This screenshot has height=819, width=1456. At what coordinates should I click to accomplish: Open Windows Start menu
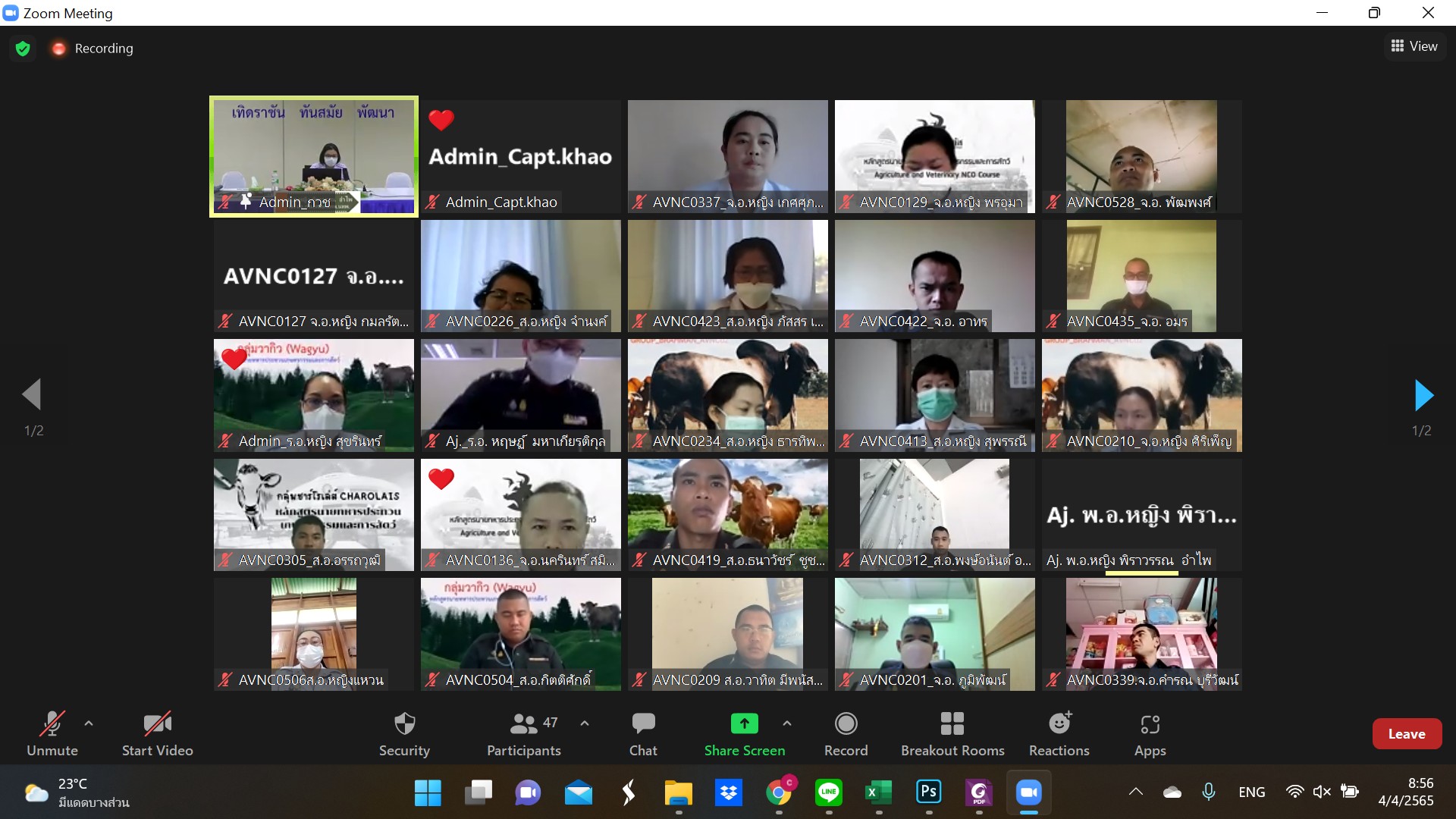pyautogui.click(x=428, y=792)
